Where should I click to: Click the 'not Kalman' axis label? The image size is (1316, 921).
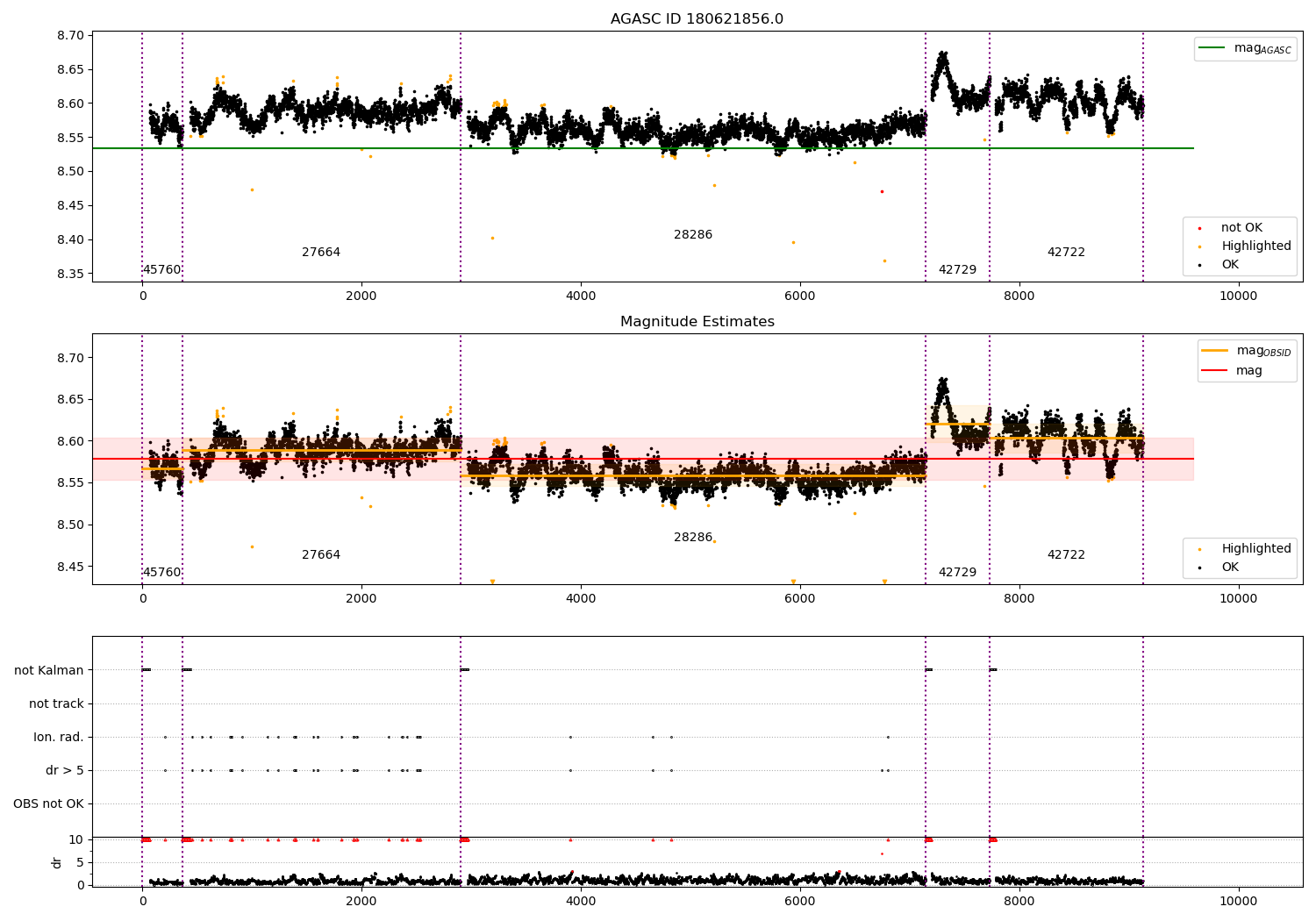(49, 671)
